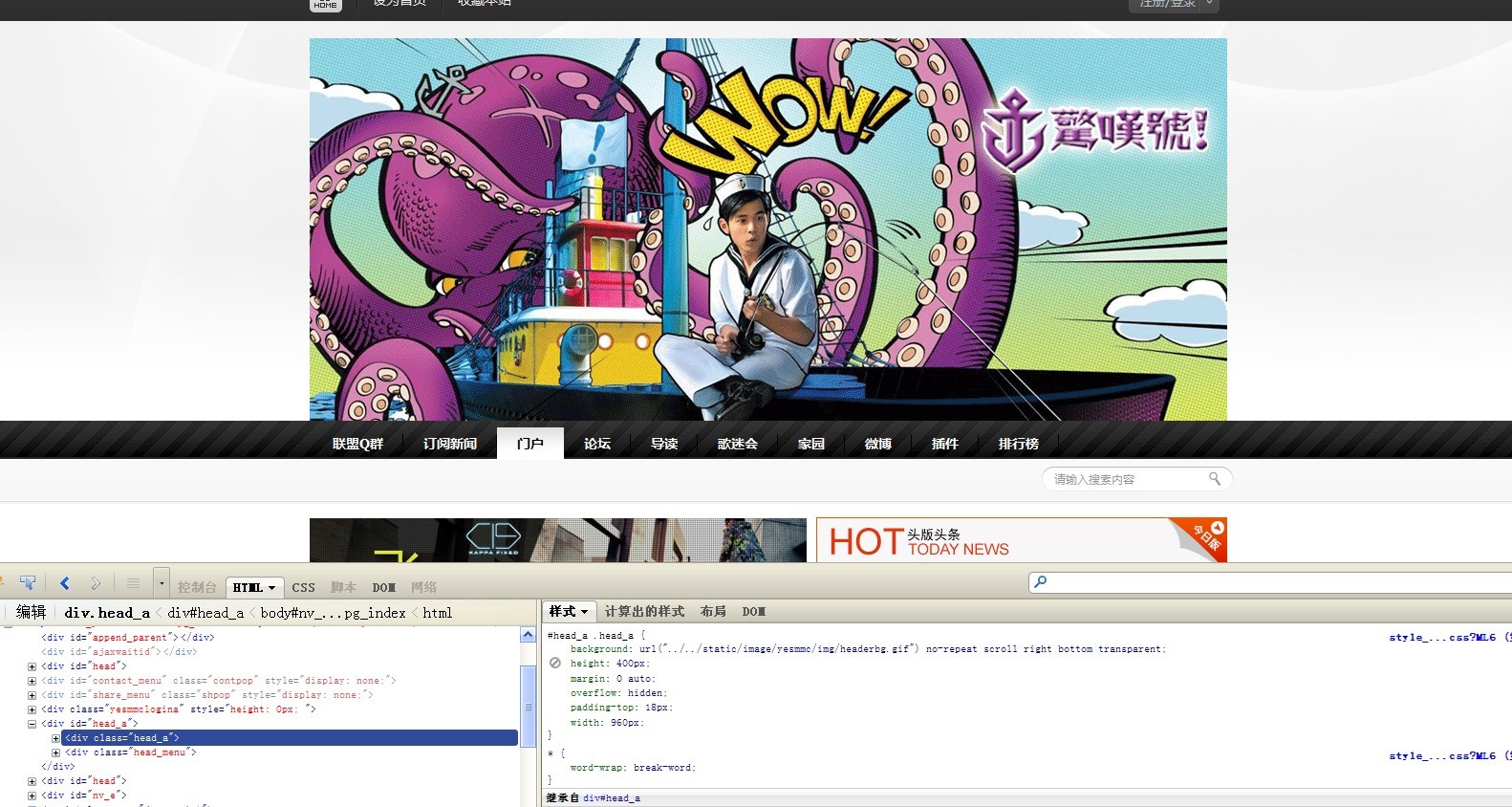Expand the first div id="head" node
1512x807 pixels.
pyautogui.click(x=32, y=666)
